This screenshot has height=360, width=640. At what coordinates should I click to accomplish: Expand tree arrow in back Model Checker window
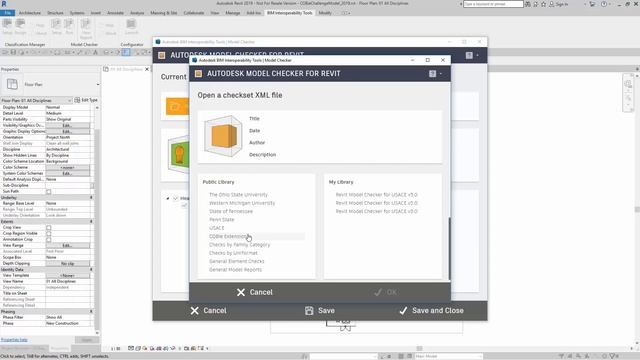(x=168, y=198)
